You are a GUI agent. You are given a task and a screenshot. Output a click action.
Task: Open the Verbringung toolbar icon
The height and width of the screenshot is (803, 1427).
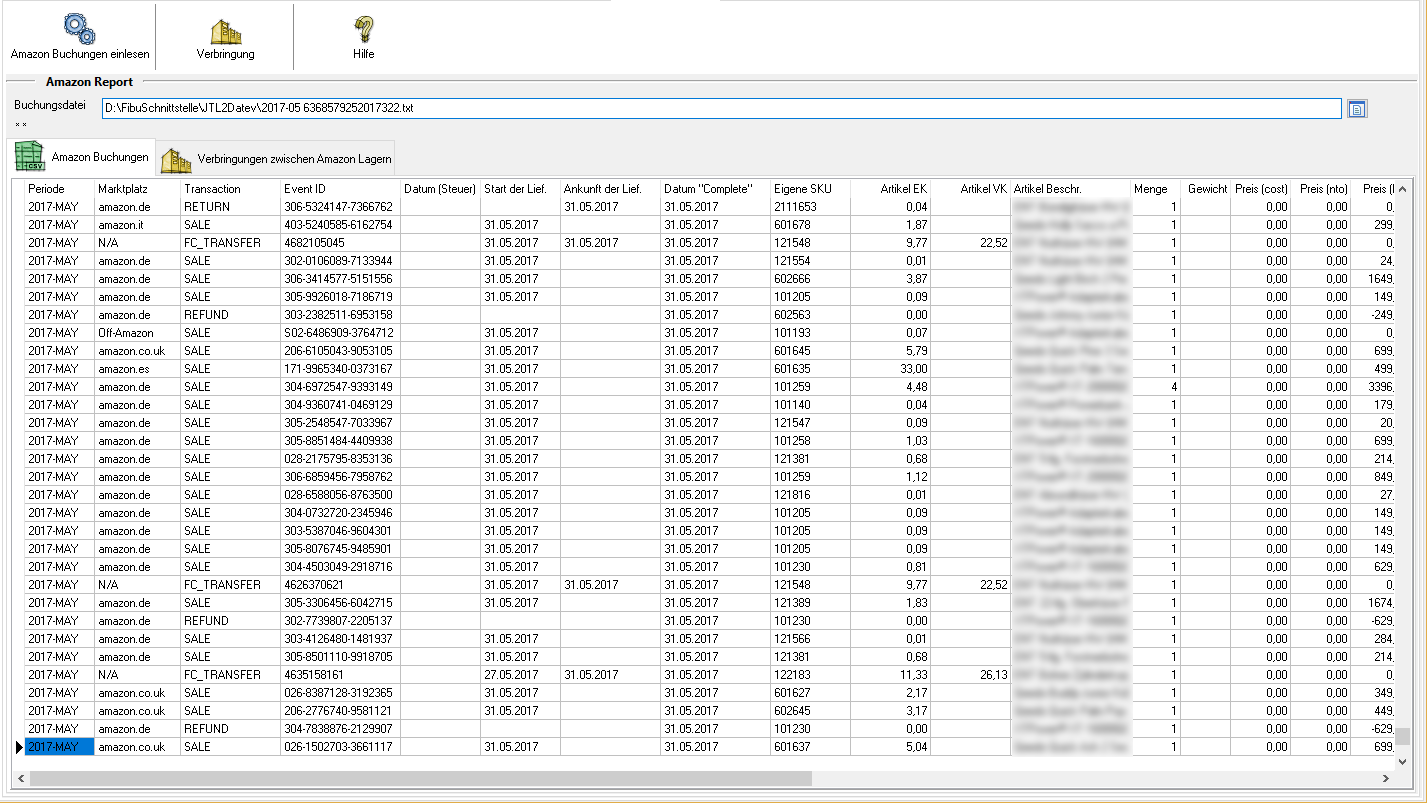tap(225, 30)
